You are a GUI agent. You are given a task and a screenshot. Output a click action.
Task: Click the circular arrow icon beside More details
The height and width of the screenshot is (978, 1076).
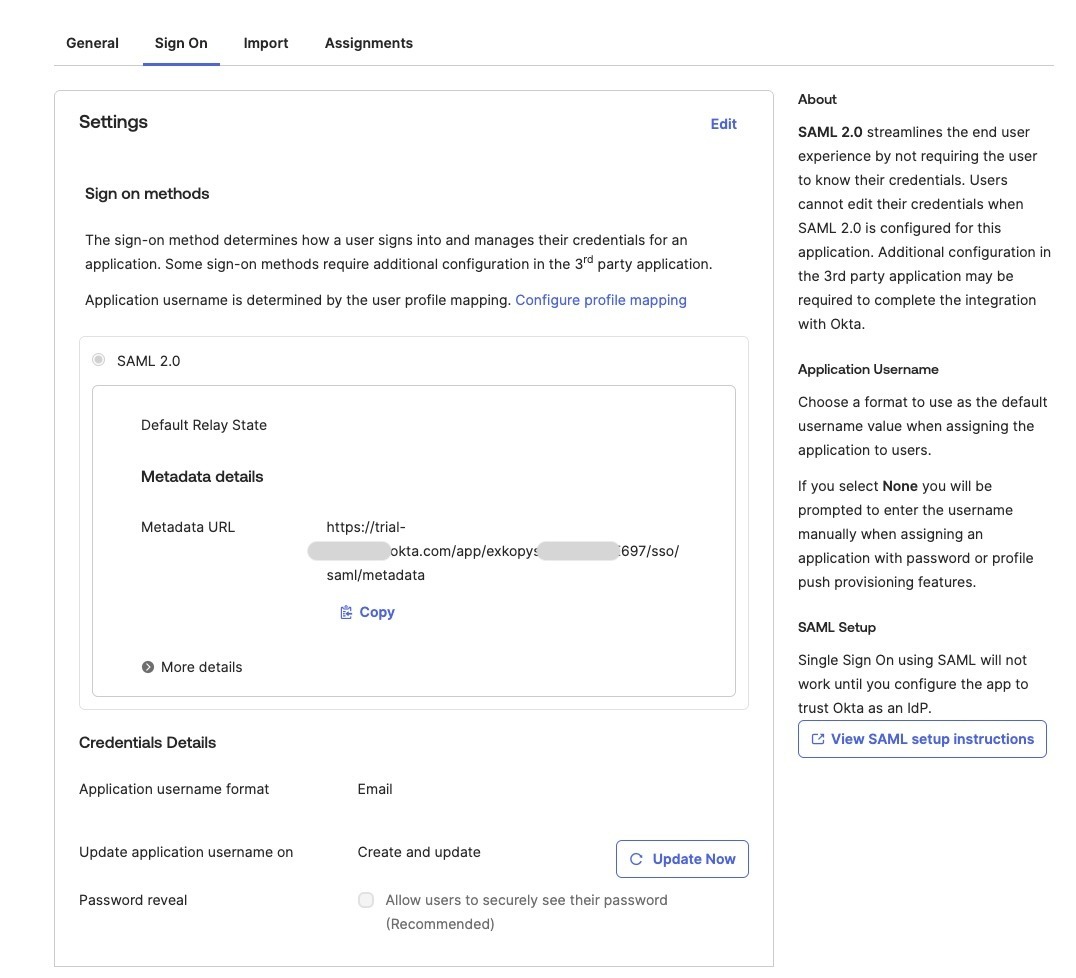148,667
